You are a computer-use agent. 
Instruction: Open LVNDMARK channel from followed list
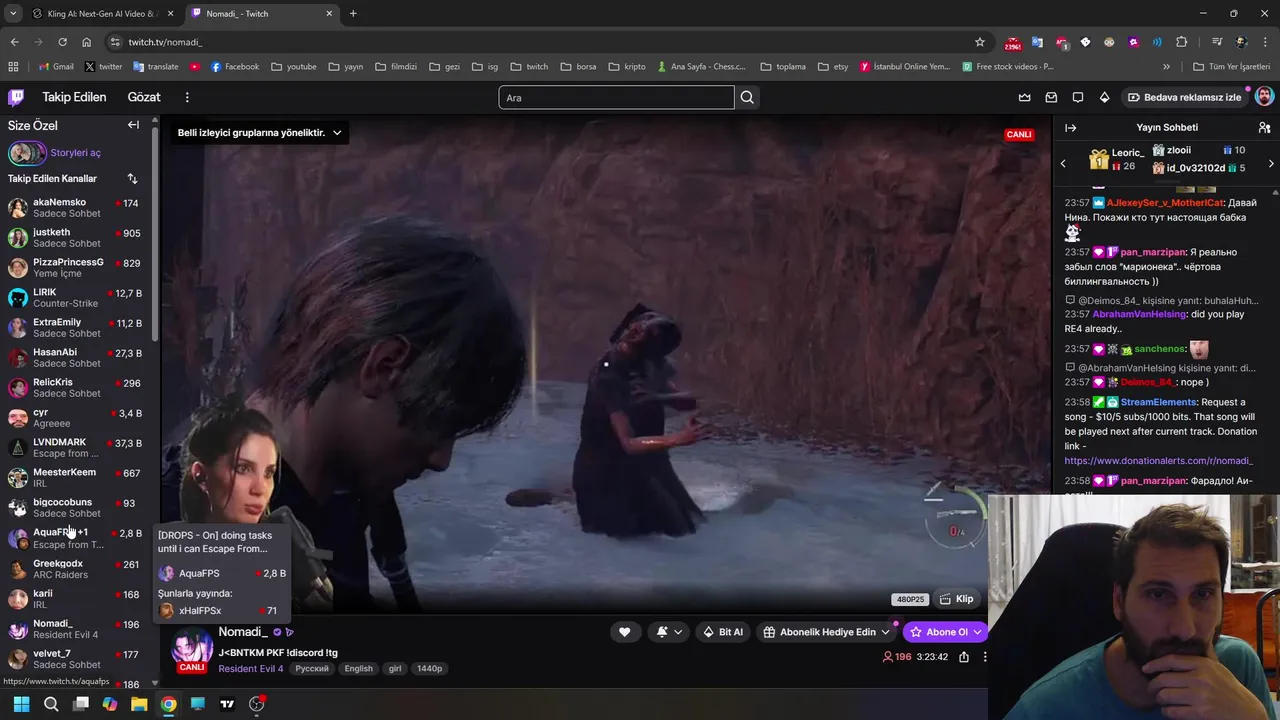78,447
